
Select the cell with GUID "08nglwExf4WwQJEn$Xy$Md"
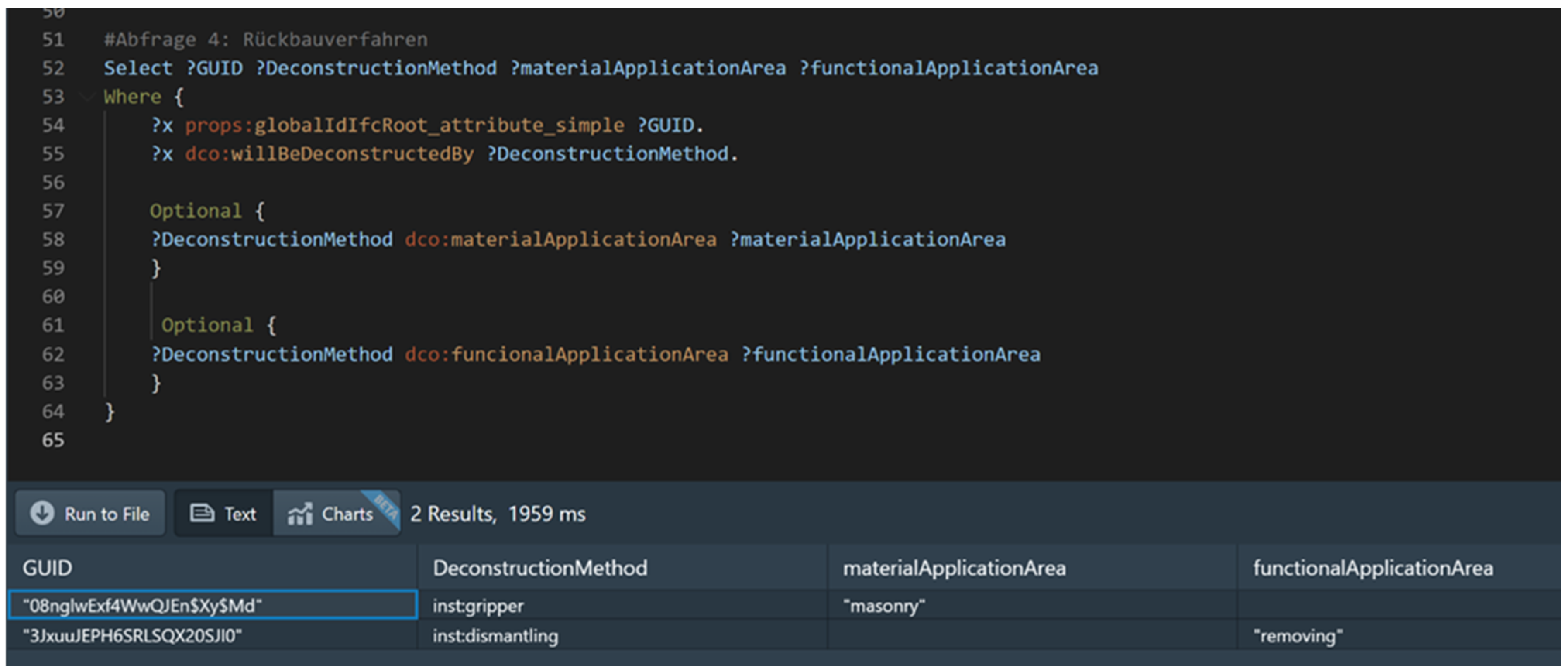pos(143,606)
